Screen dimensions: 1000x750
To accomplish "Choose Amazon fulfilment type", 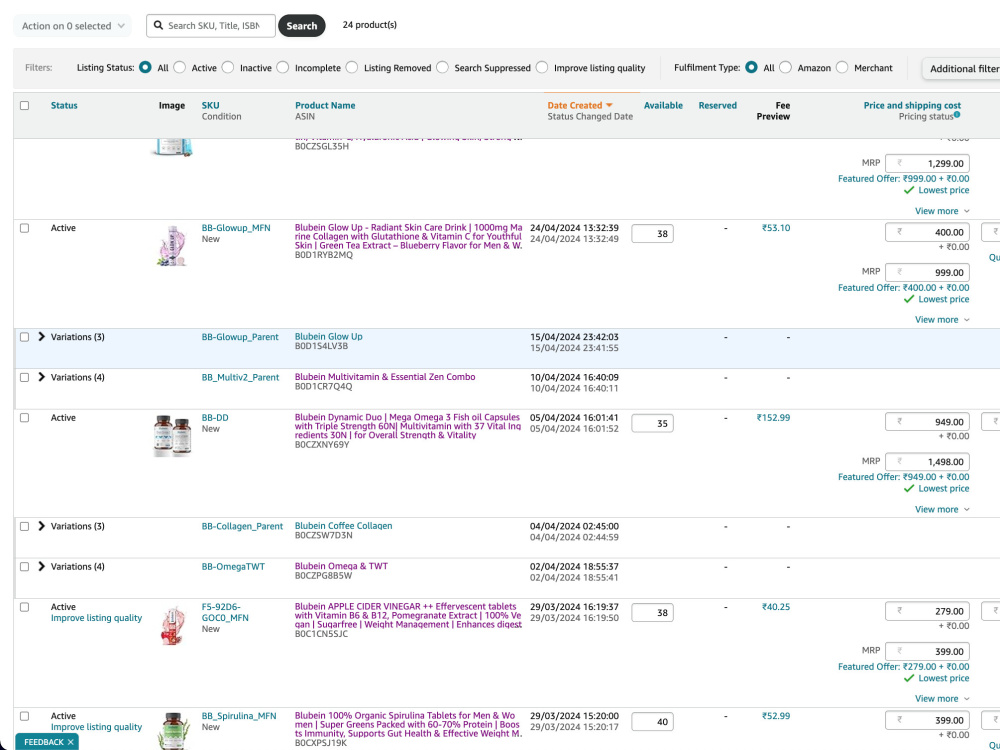I will pos(785,67).
